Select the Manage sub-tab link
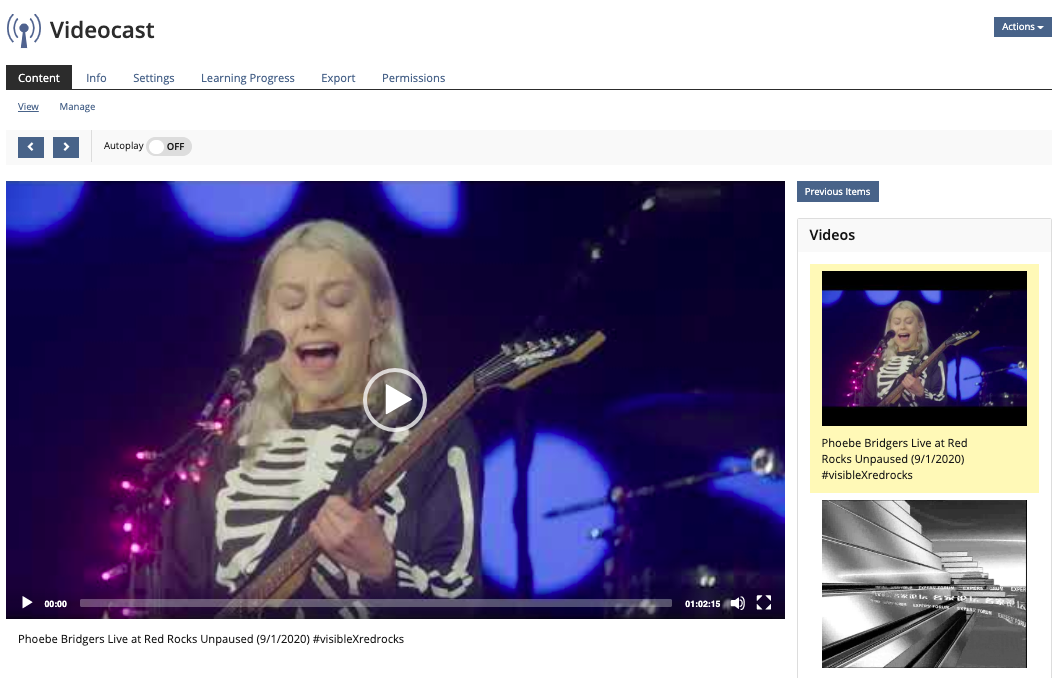The image size is (1060, 678). coord(77,107)
